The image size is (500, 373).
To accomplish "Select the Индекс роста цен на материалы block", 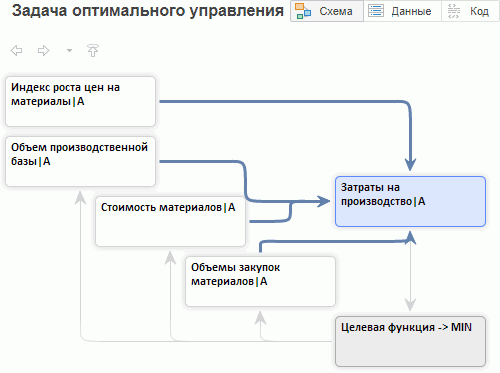I will pos(80,101).
